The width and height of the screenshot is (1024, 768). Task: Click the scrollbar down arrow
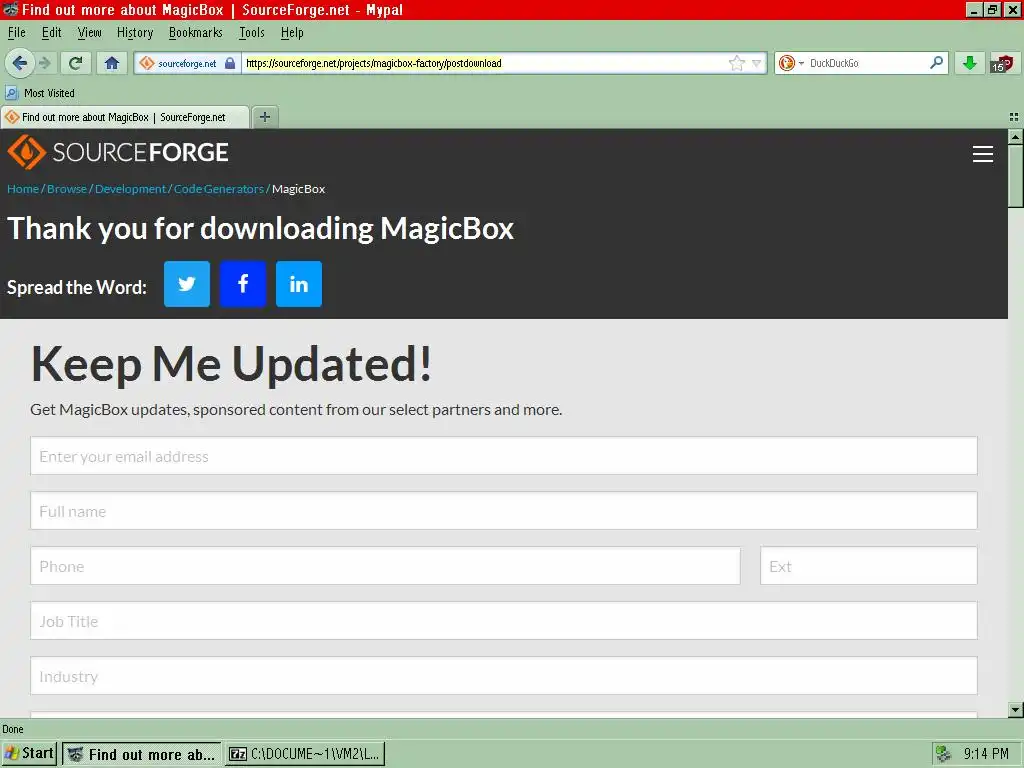pyautogui.click(x=1015, y=710)
